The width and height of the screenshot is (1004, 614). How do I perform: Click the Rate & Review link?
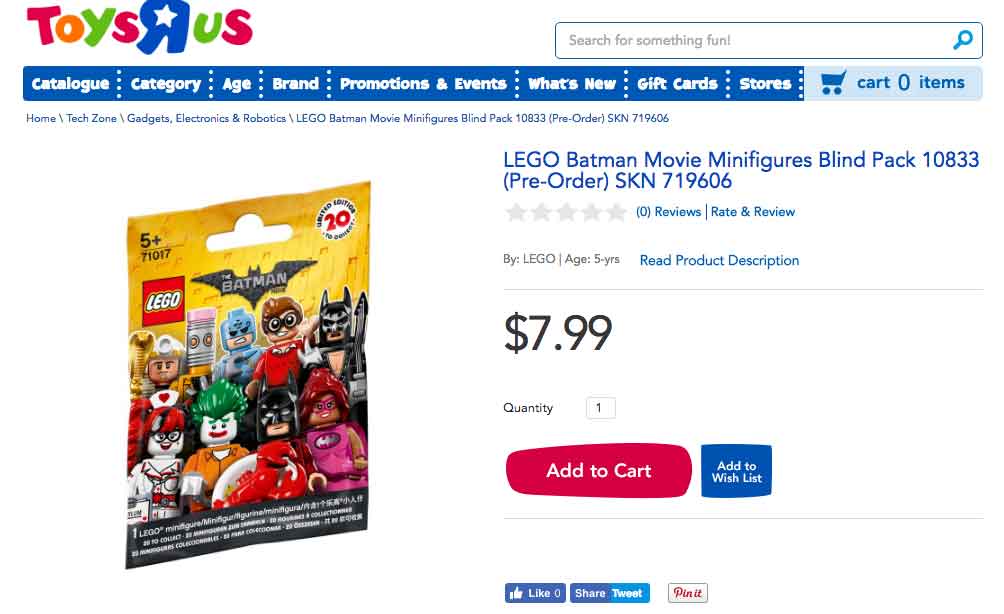point(753,212)
